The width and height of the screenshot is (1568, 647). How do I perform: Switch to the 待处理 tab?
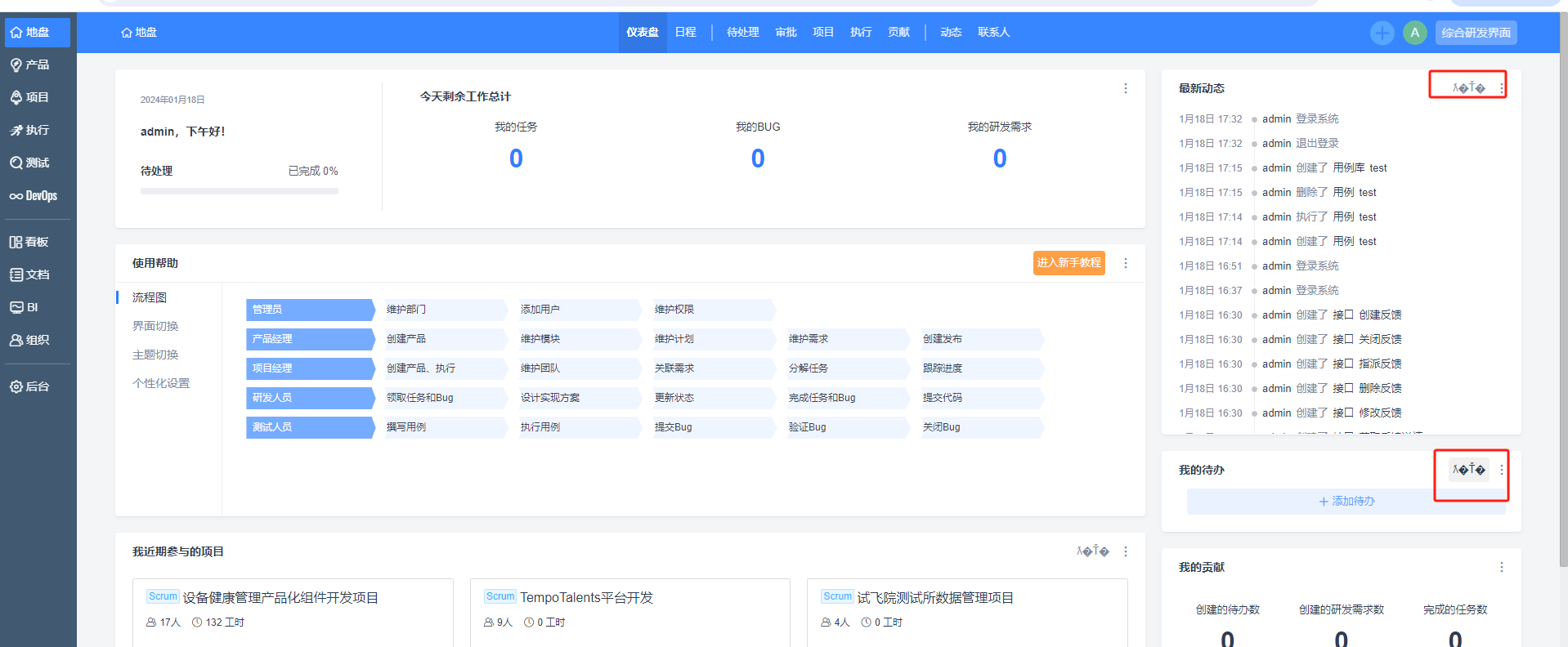pyautogui.click(x=742, y=33)
